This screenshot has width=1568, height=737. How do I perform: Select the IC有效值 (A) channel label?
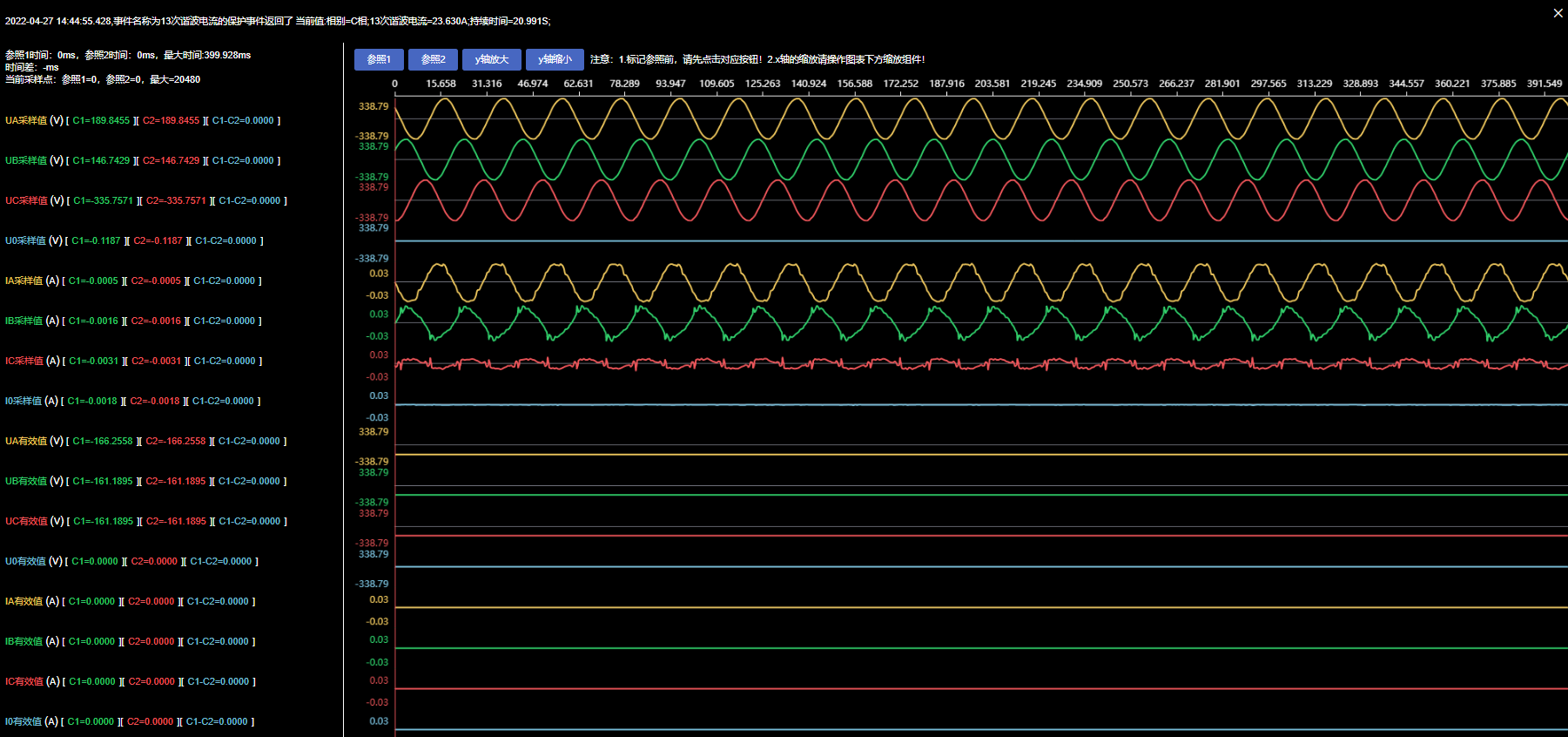pyautogui.click(x=33, y=681)
